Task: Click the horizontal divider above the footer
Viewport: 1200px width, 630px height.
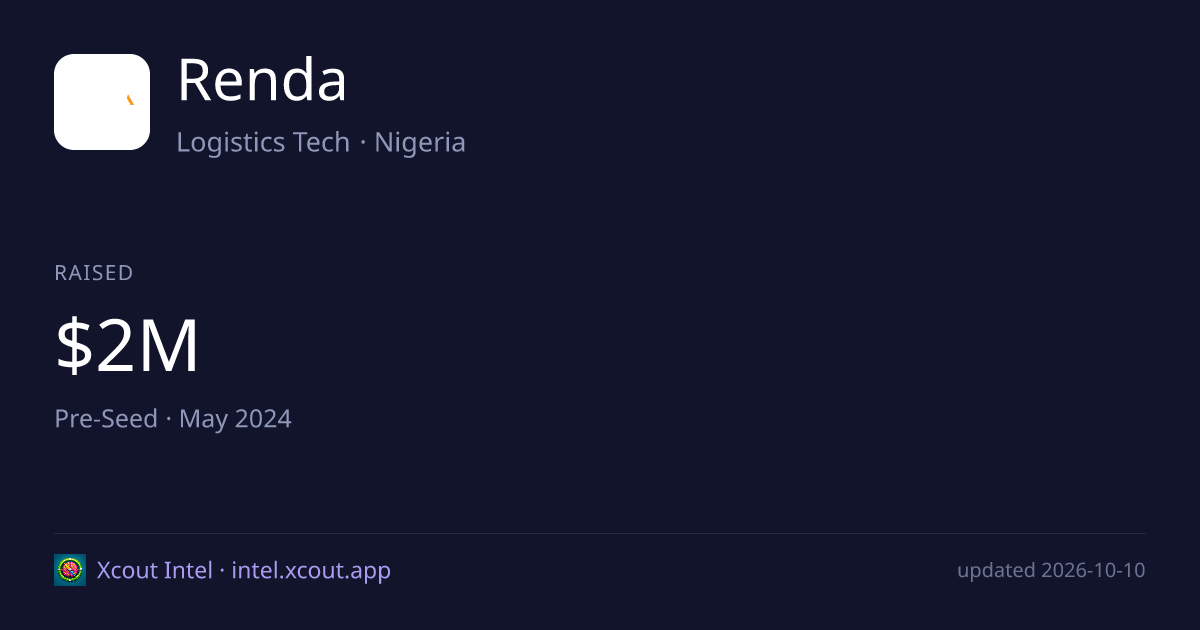Action: [x=600, y=533]
